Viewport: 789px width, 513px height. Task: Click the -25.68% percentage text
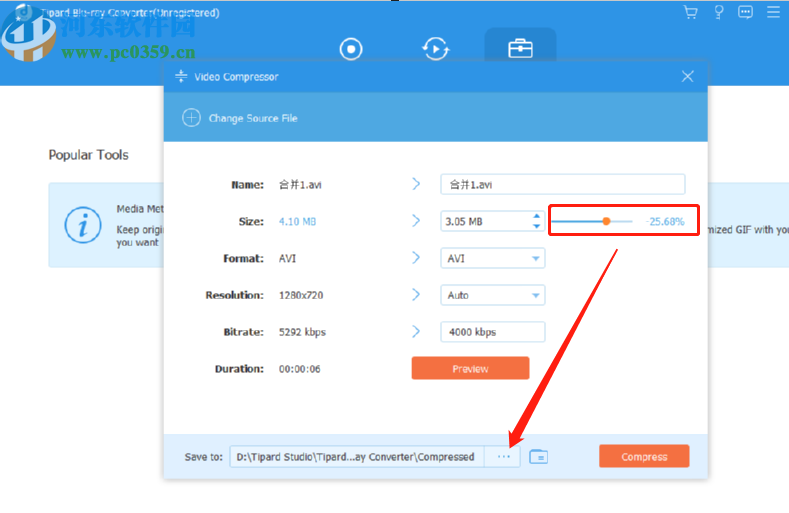click(x=665, y=222)
